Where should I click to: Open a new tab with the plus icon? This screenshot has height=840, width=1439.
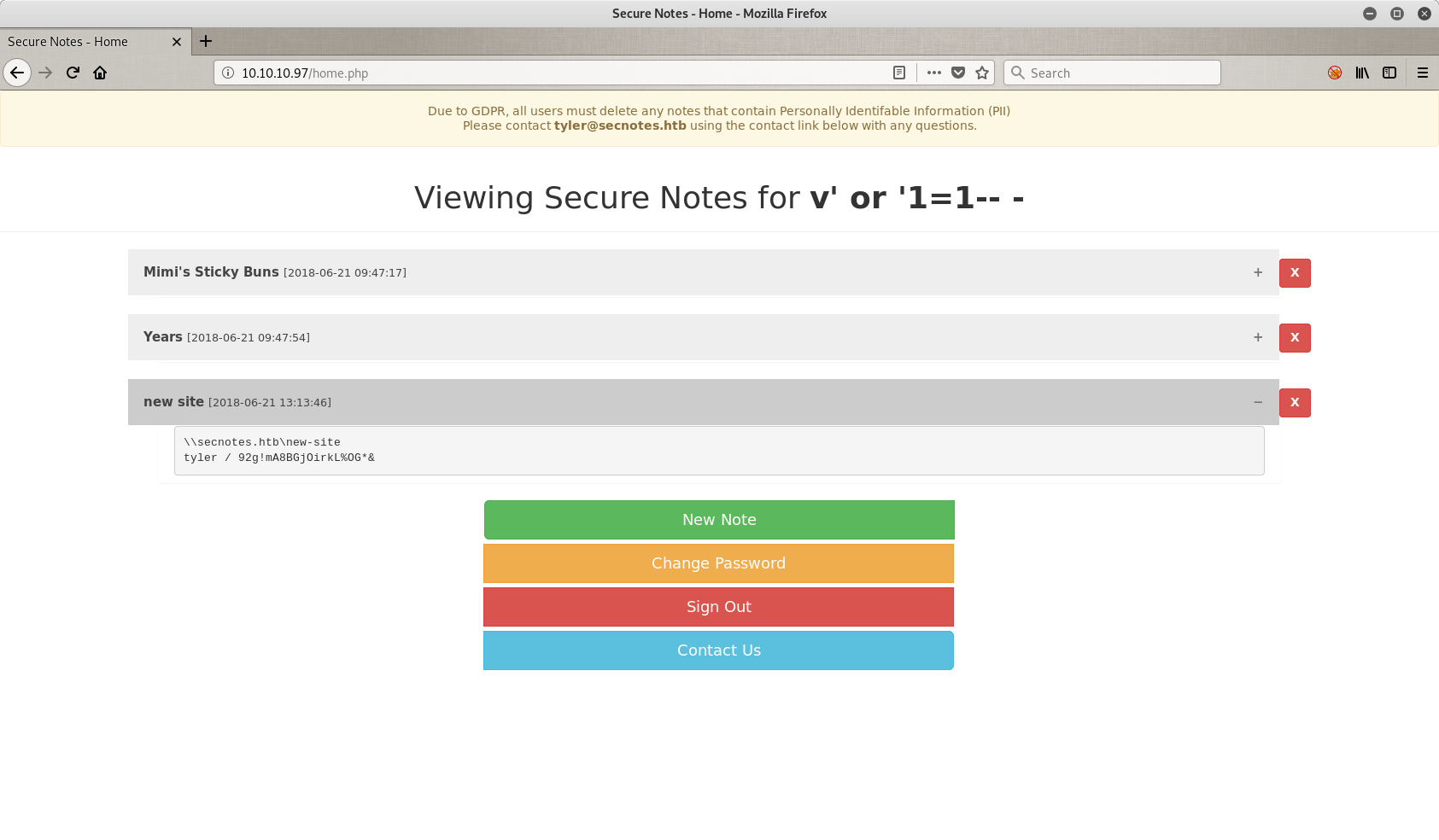pos(206,41)
